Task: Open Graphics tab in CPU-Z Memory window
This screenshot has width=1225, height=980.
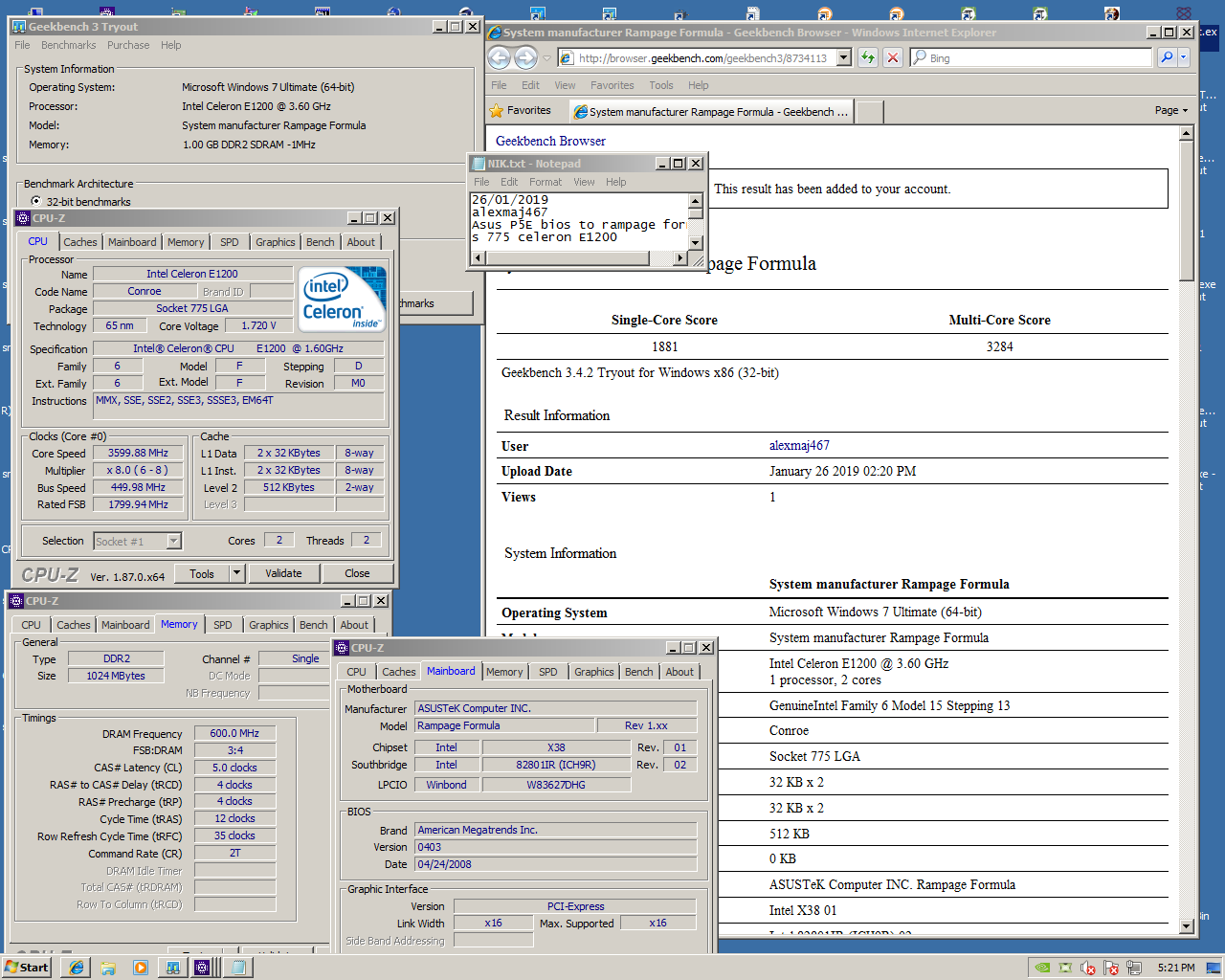Action: [x=269, y=625]
